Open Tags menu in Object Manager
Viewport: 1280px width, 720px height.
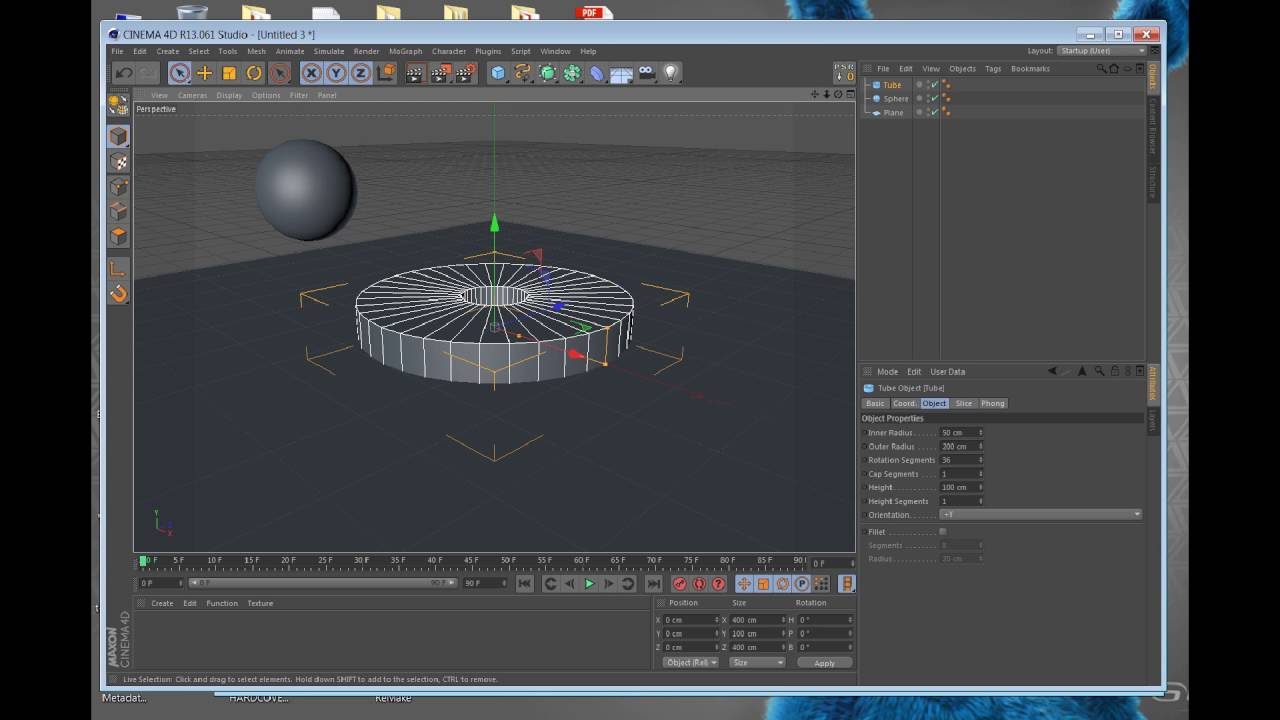click(x=993, y=69)
